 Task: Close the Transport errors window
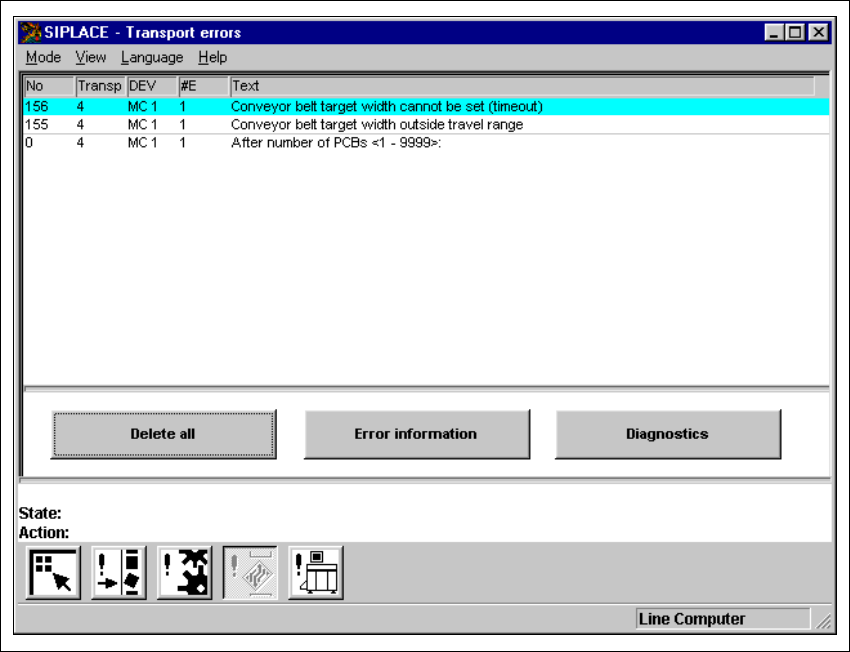(x=819, y=33)
